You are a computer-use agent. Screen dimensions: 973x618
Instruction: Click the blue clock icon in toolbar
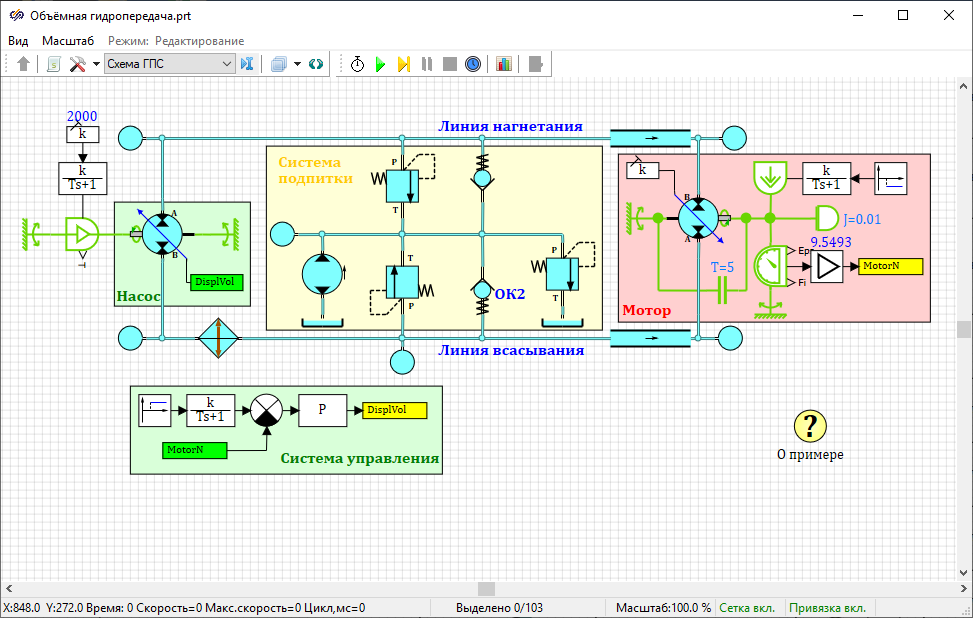(473, 64)
